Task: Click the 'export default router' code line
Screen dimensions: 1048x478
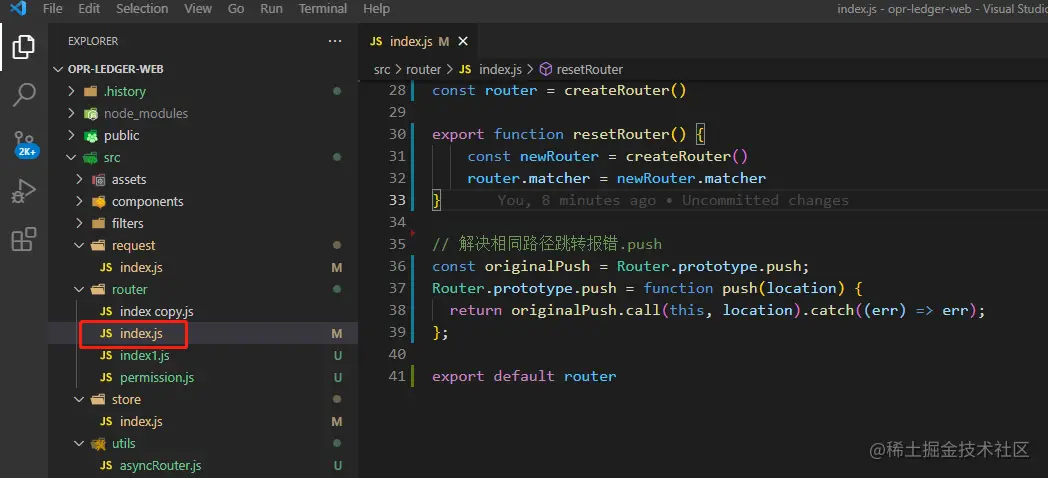Action: click(x=524, y=376)
